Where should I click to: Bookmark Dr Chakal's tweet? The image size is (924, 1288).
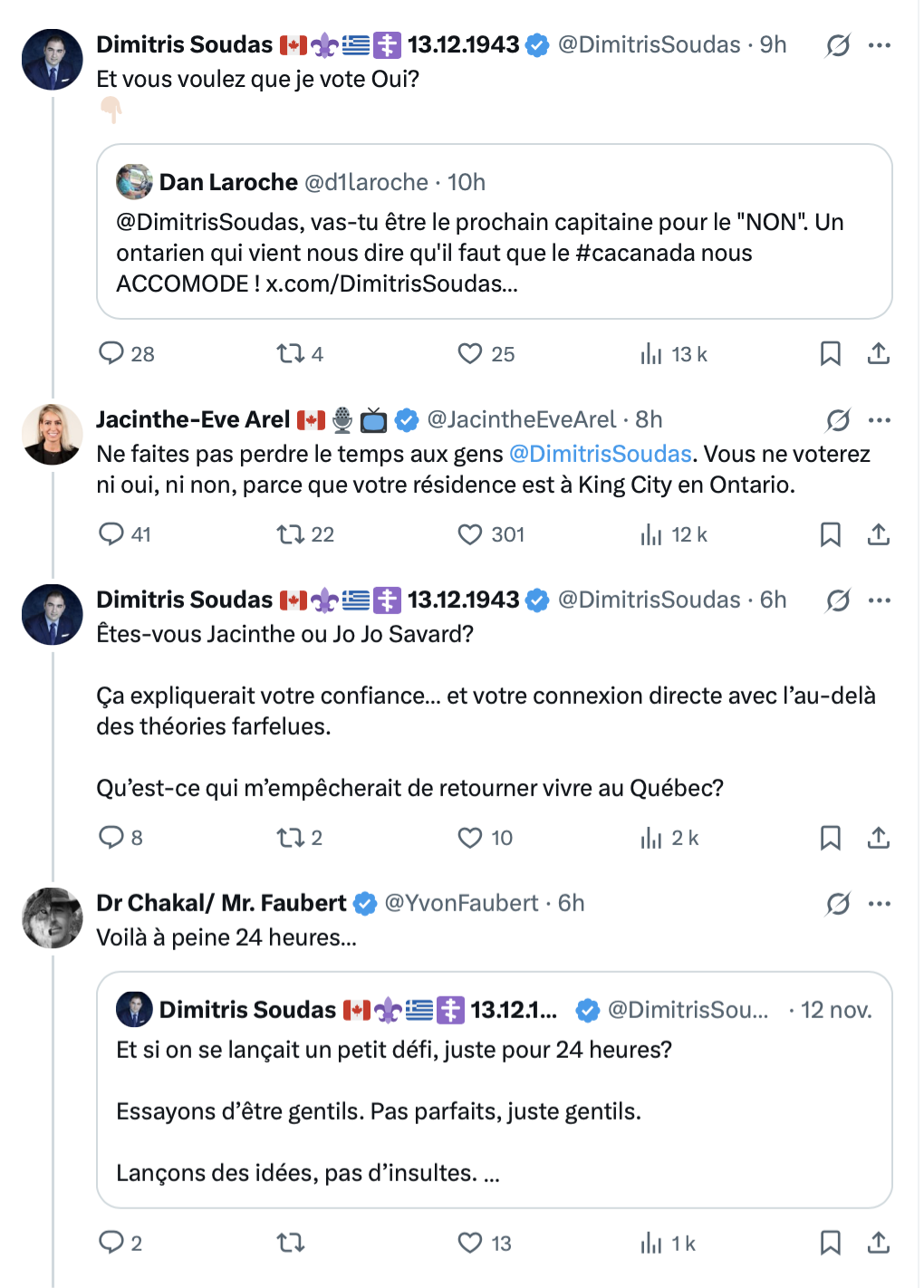pos(830,1243)
